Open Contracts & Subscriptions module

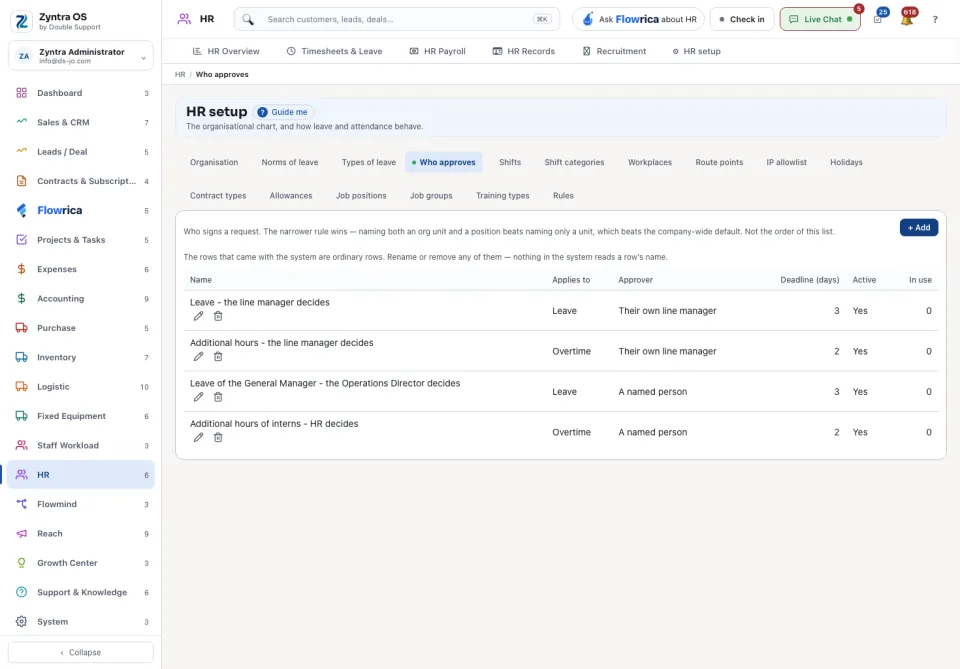(81, 181)
